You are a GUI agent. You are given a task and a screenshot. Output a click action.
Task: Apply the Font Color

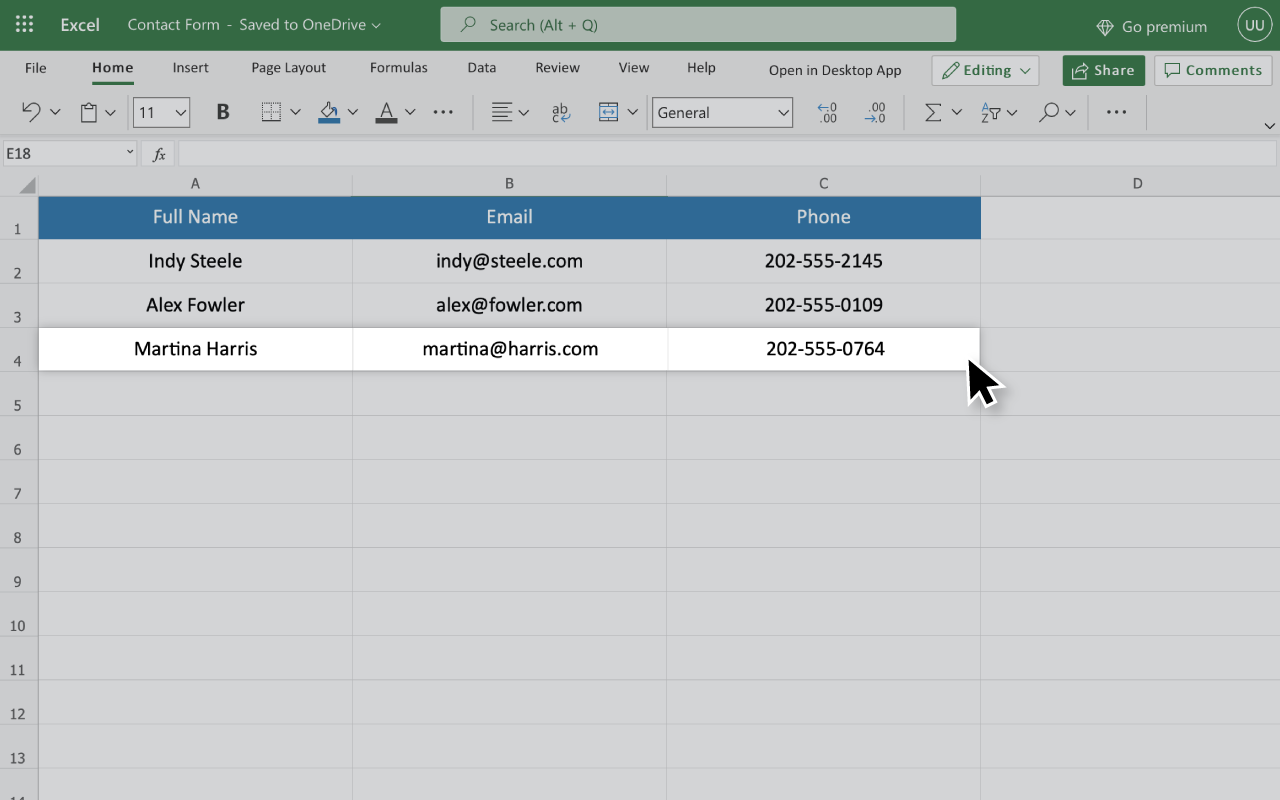[386, 112]
